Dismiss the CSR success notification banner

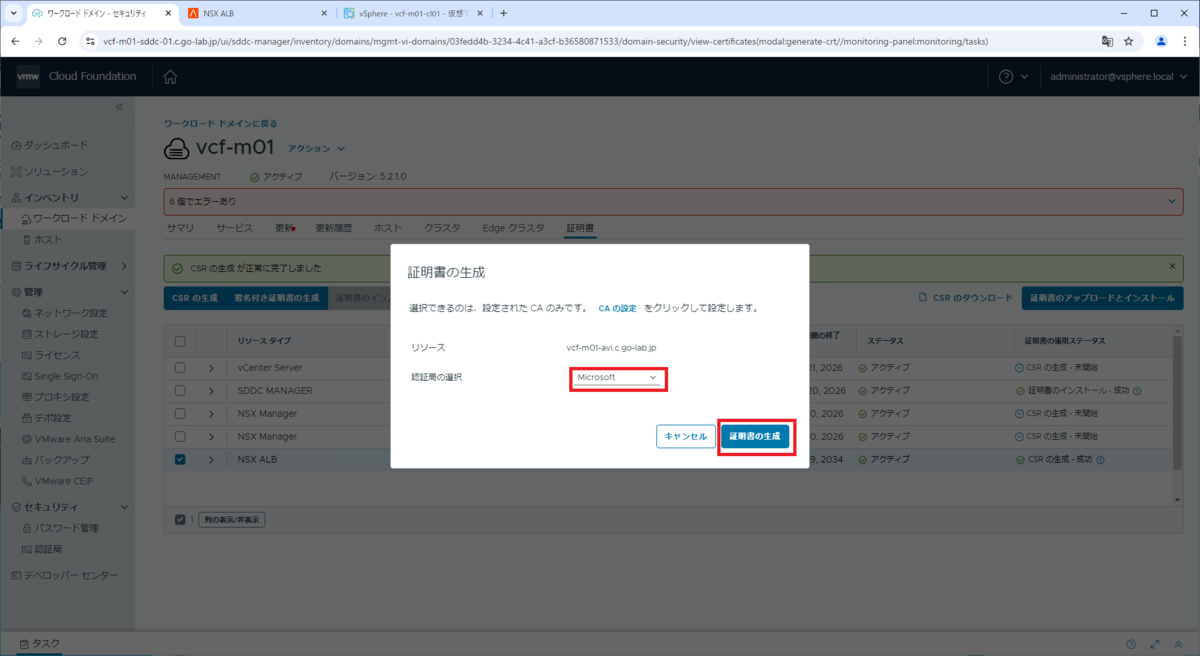coord(1172,267)
